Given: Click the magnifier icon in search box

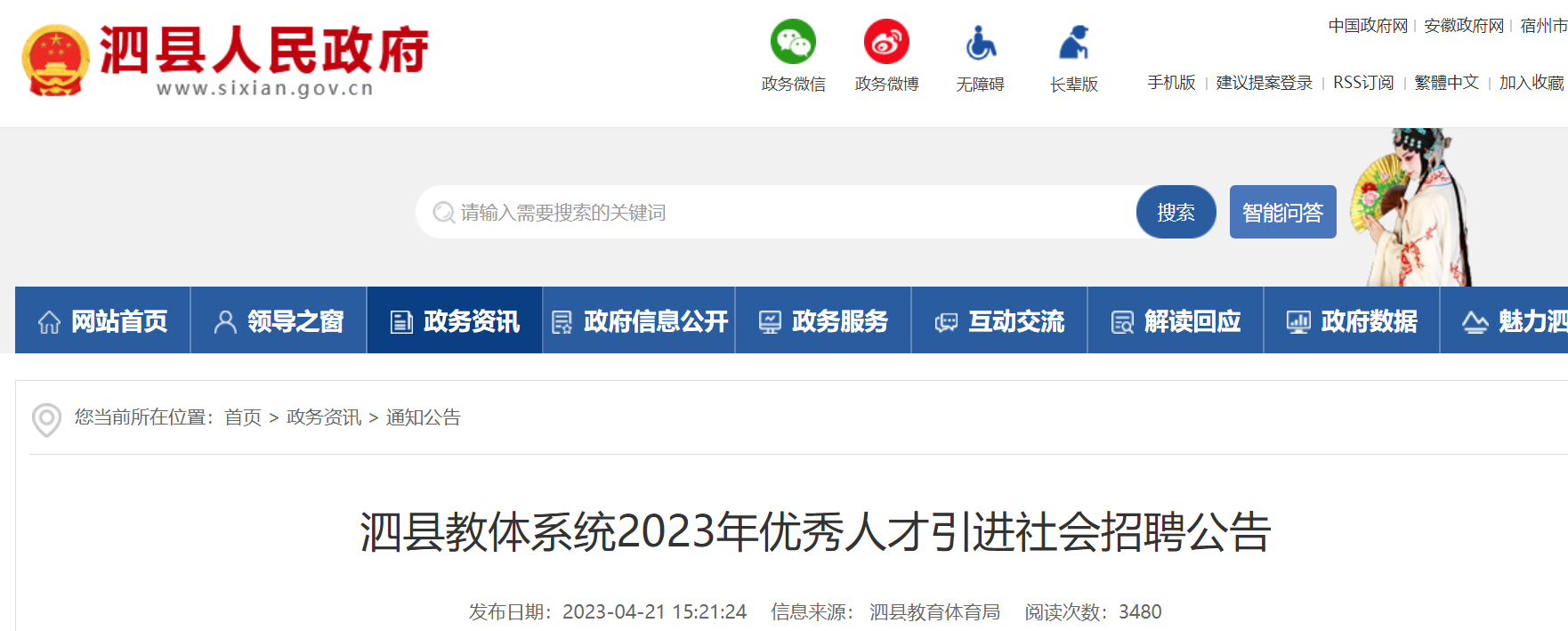Looking at the screenshot, I should pyautogui.click(x=443, y=213).
